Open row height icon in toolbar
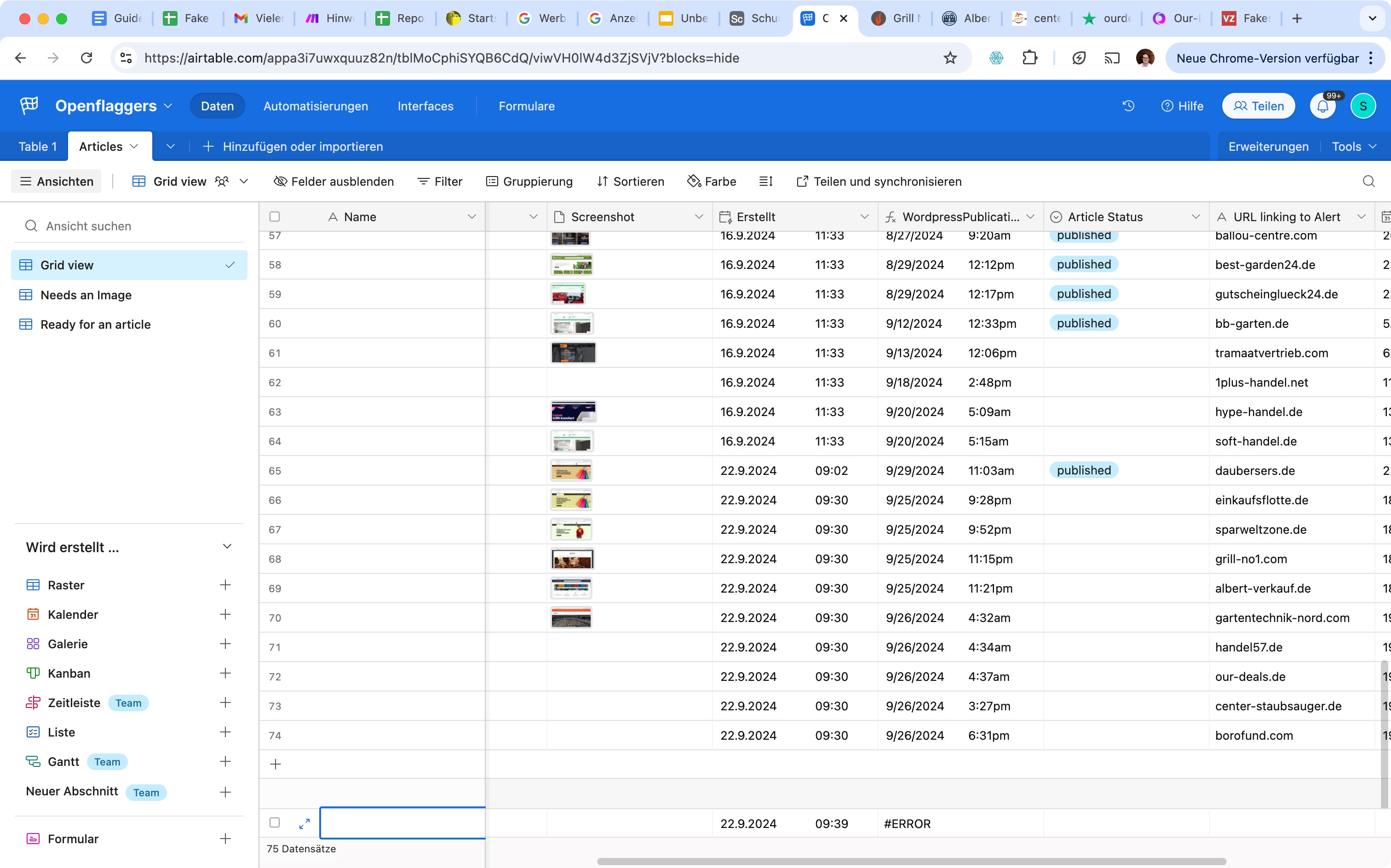The image size is (1391, 868). pos(765,182)
